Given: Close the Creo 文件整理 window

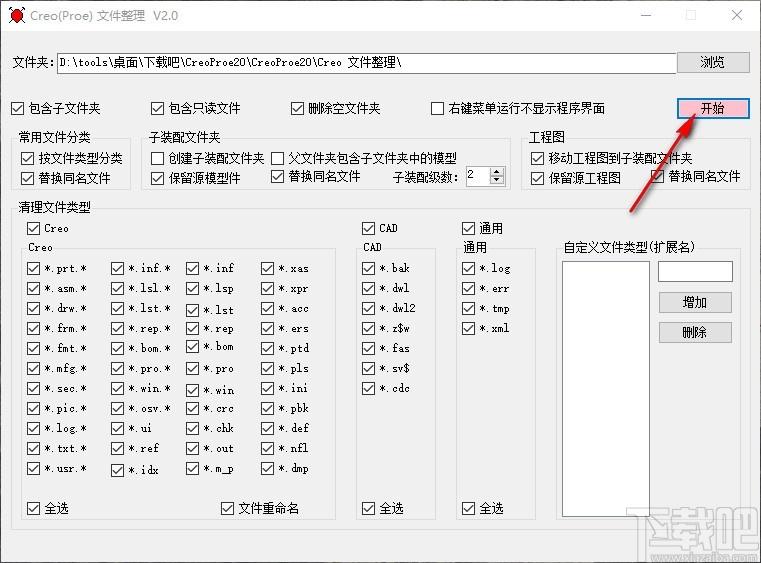Looking at the screenshot, I should click(x=737, y=16).
